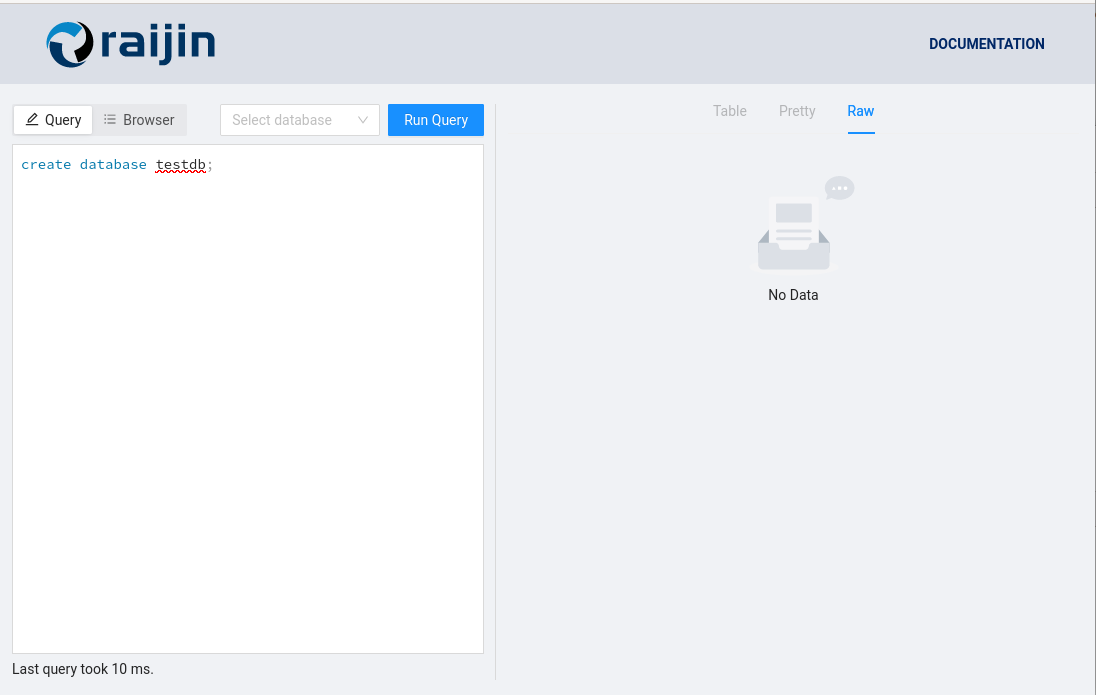Show results in Pretty view
The width and height of the screenshot is (1096, 695).
tap(797, 111)
